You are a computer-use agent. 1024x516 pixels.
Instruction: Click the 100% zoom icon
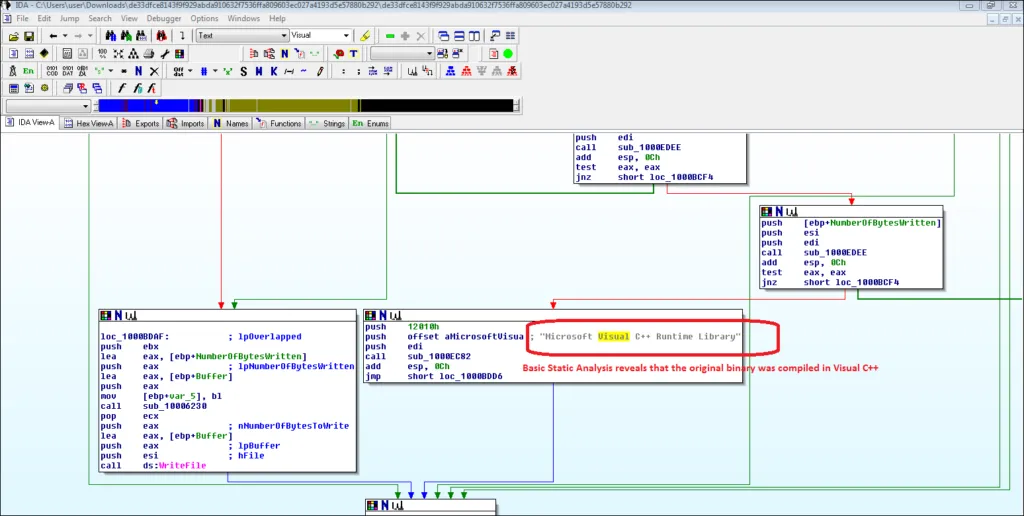(x=103, y=54)
